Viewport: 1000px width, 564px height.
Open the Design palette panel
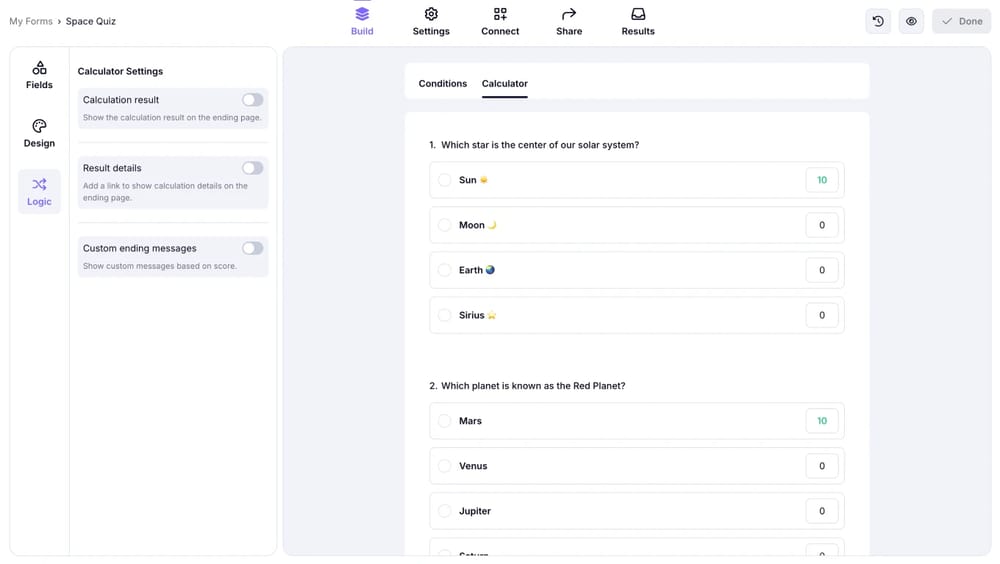(39, 133)
